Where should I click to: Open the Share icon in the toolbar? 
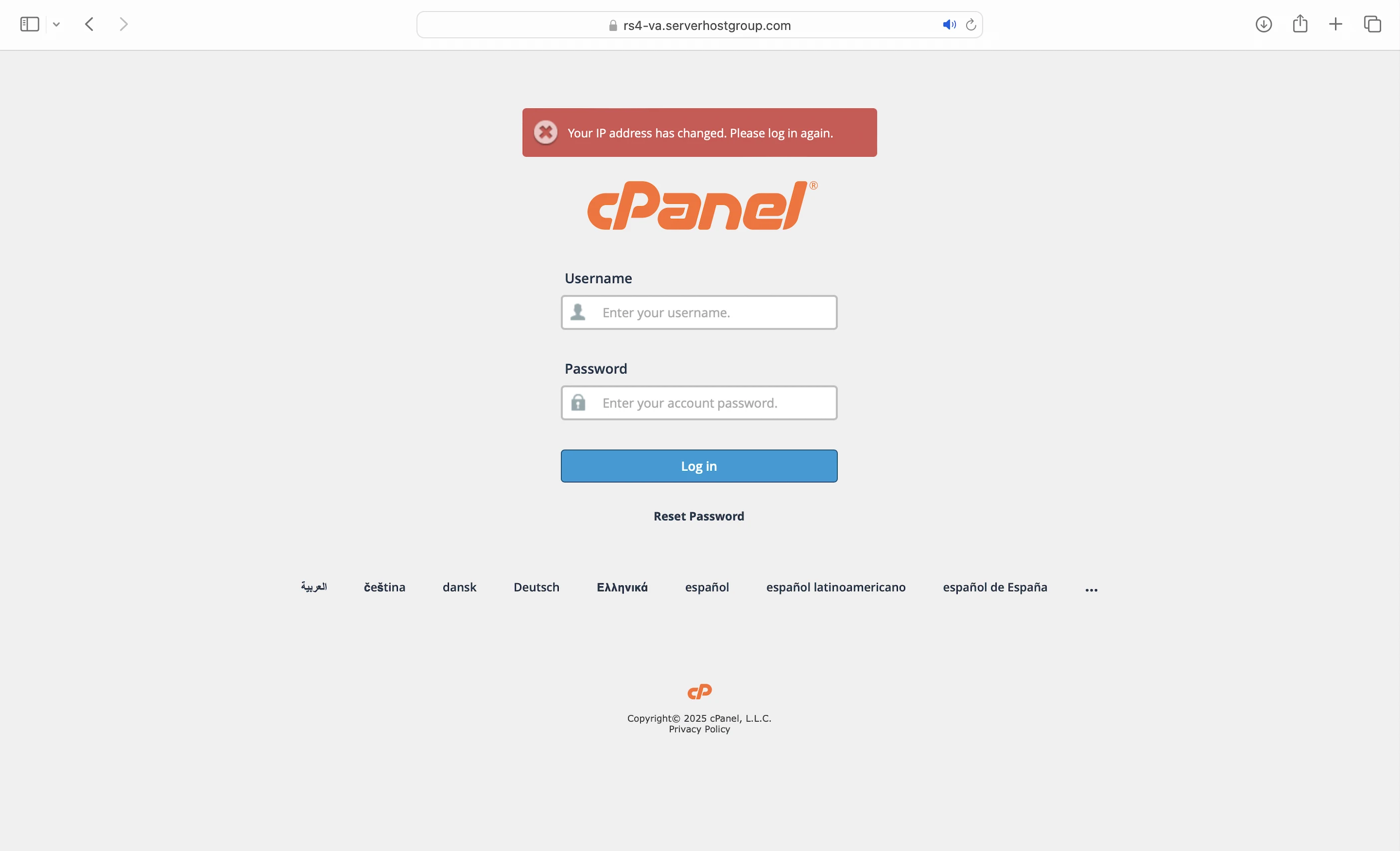(x=1300, y=24)
